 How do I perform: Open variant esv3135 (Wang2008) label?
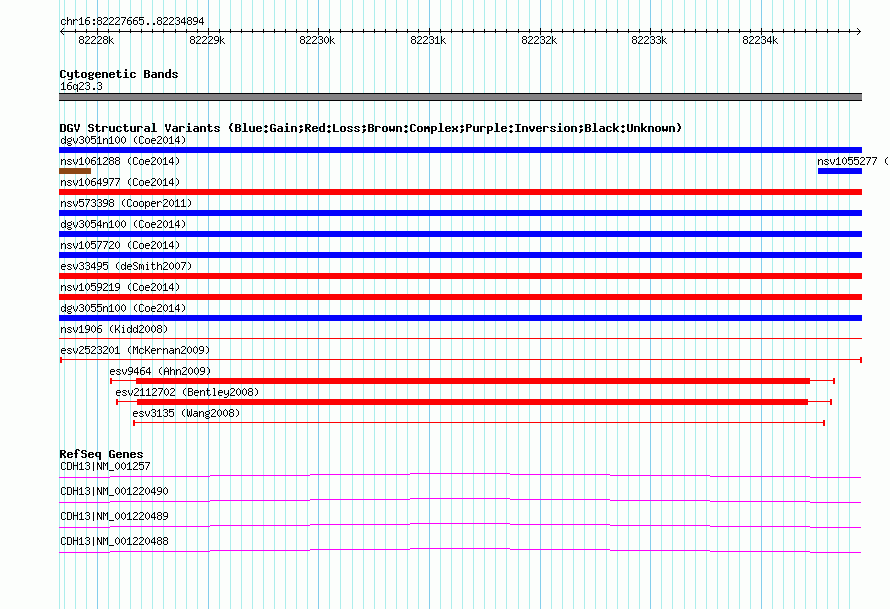186,413
